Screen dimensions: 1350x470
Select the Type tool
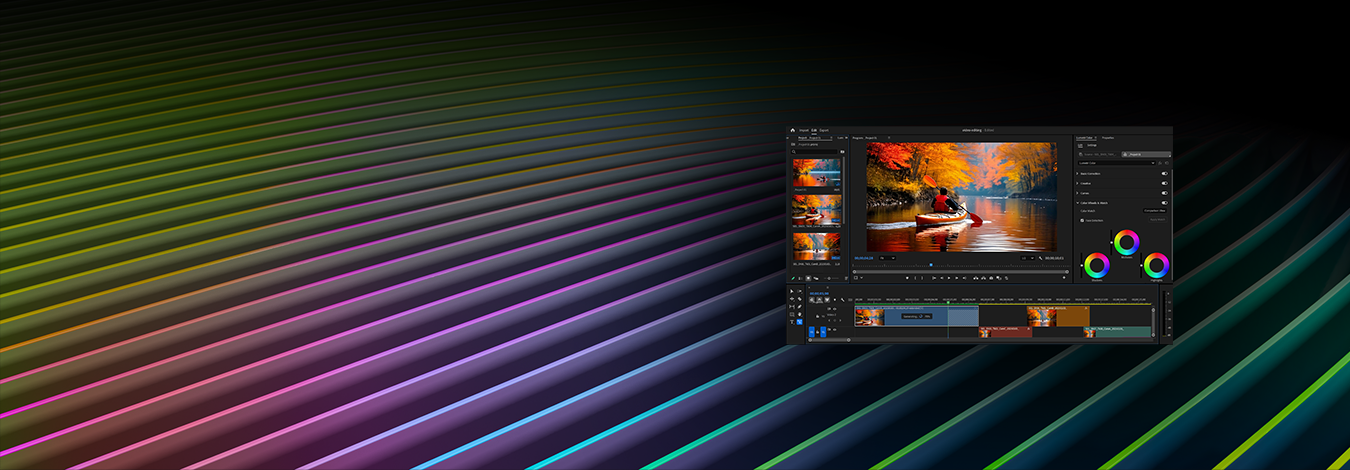pyautogui.click(x=792, y=322)
